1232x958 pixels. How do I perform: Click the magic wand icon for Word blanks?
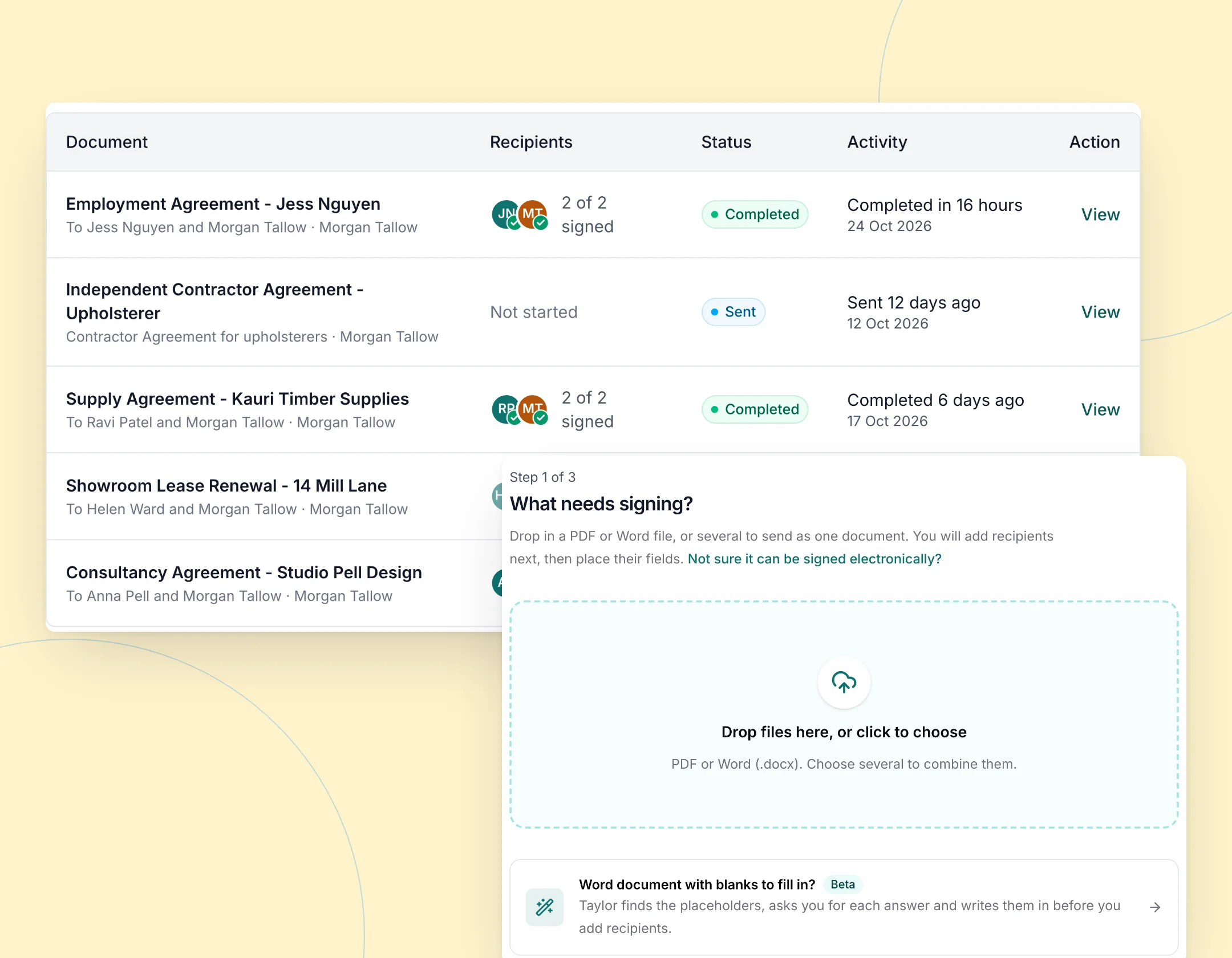pos(545,907)
